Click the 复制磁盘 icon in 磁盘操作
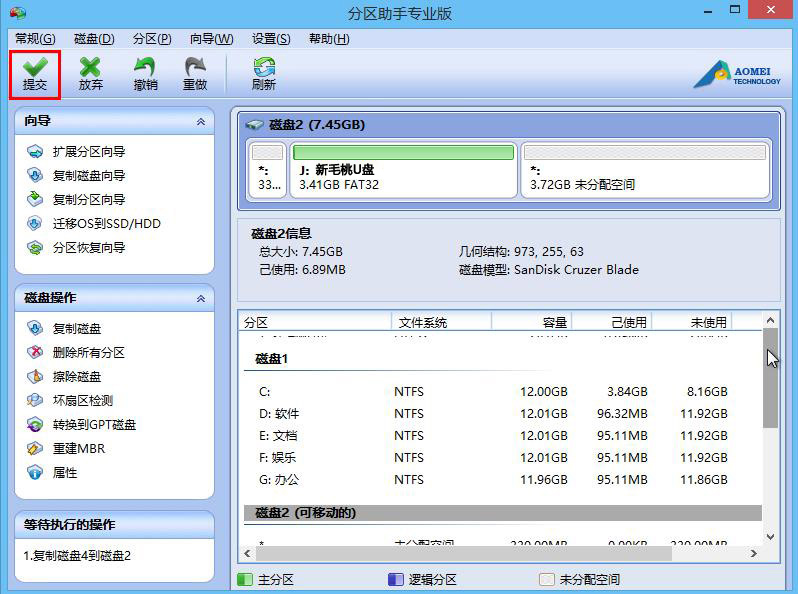 pos(35,328)
